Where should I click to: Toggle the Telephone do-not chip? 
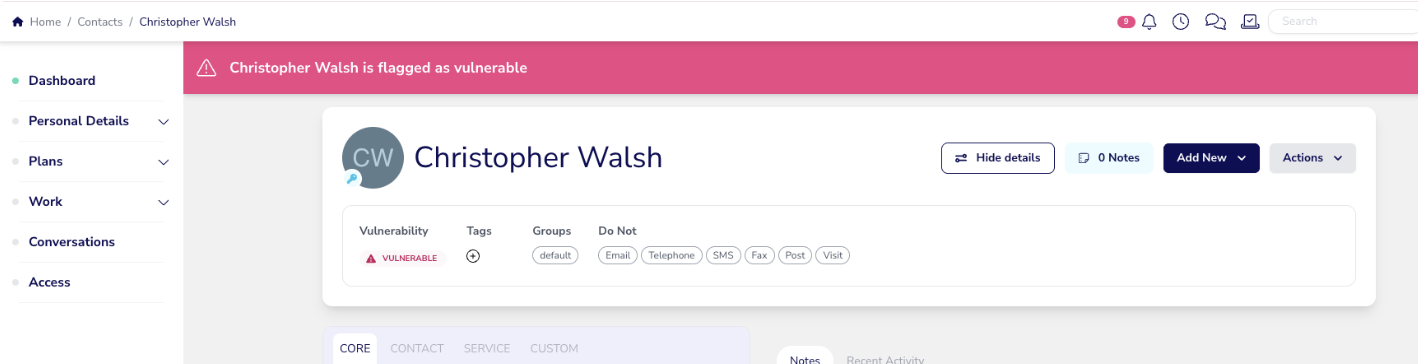point(671,256)
